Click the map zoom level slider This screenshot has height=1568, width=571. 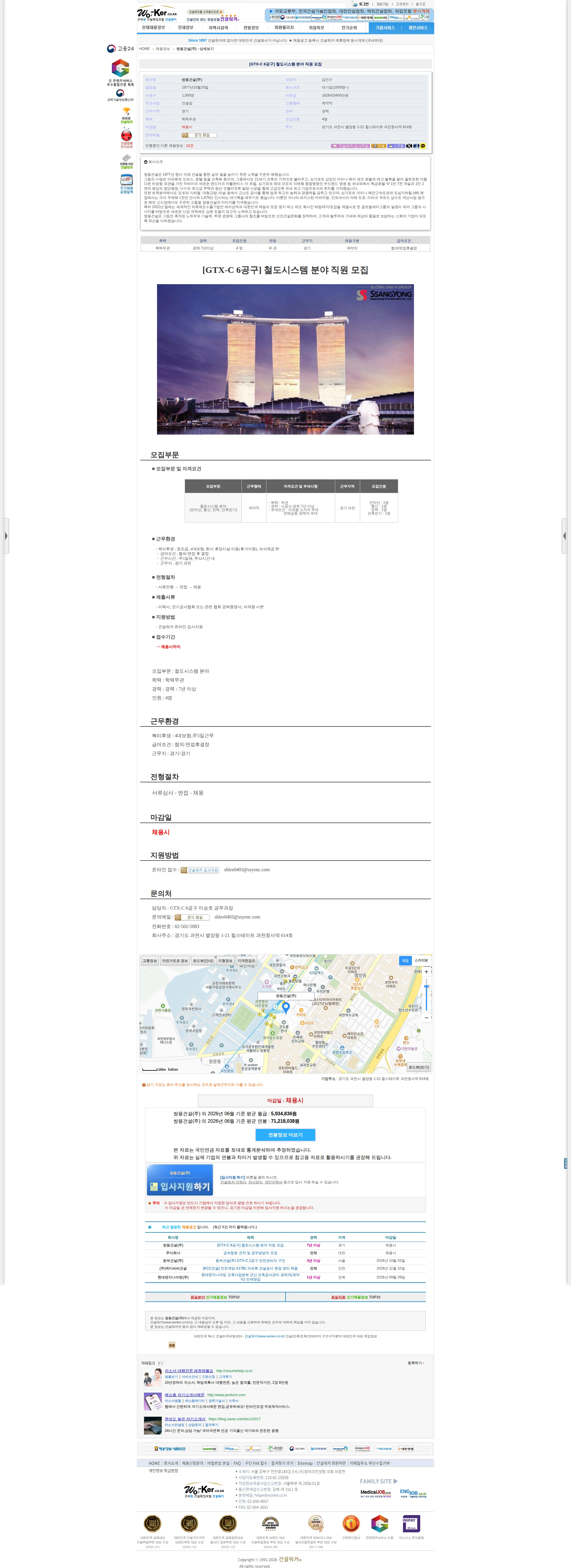(426, 995)
